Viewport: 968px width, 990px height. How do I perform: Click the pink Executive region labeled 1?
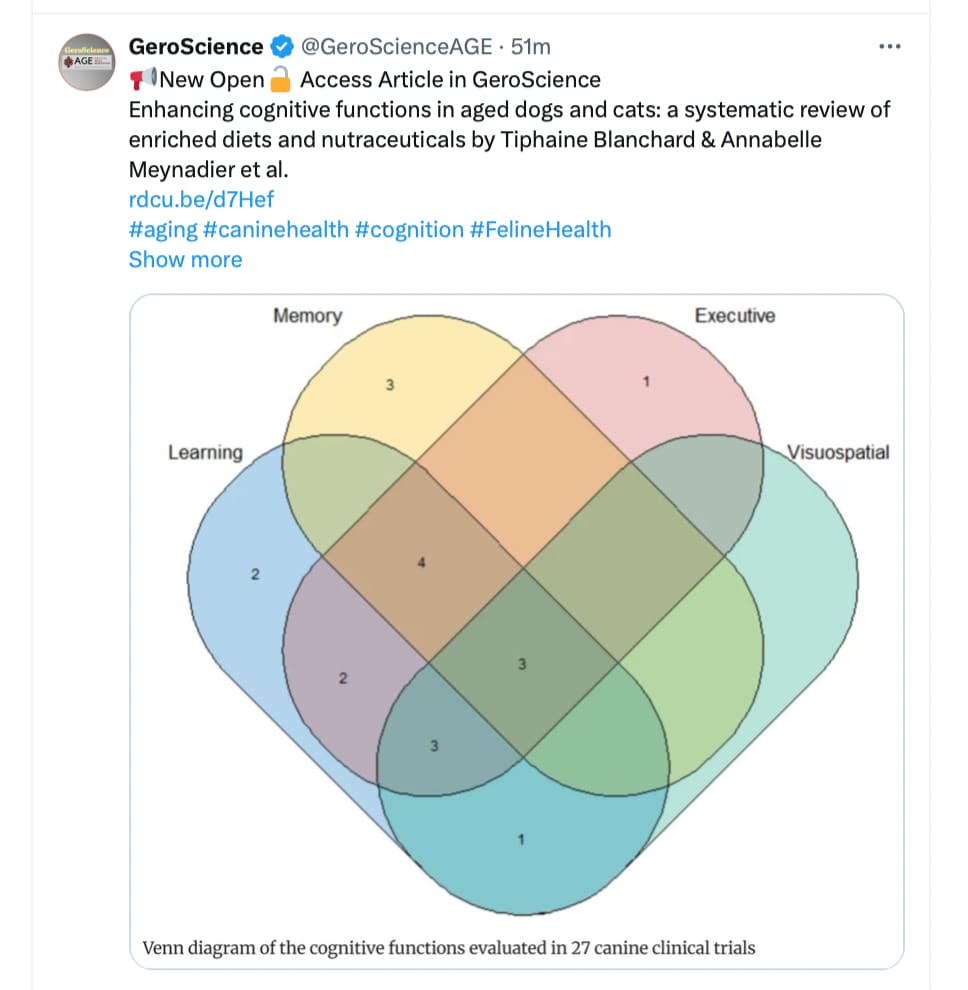[646, 382]
